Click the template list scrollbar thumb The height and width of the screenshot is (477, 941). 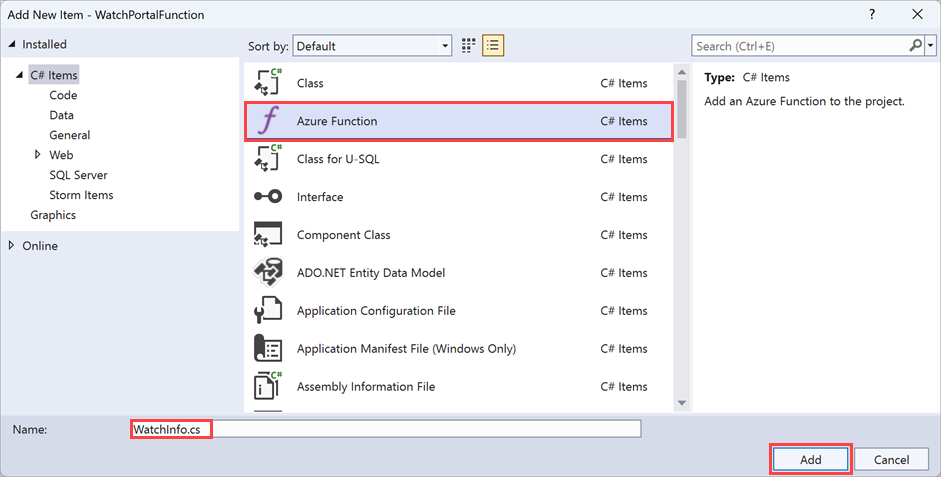(682, 109)
